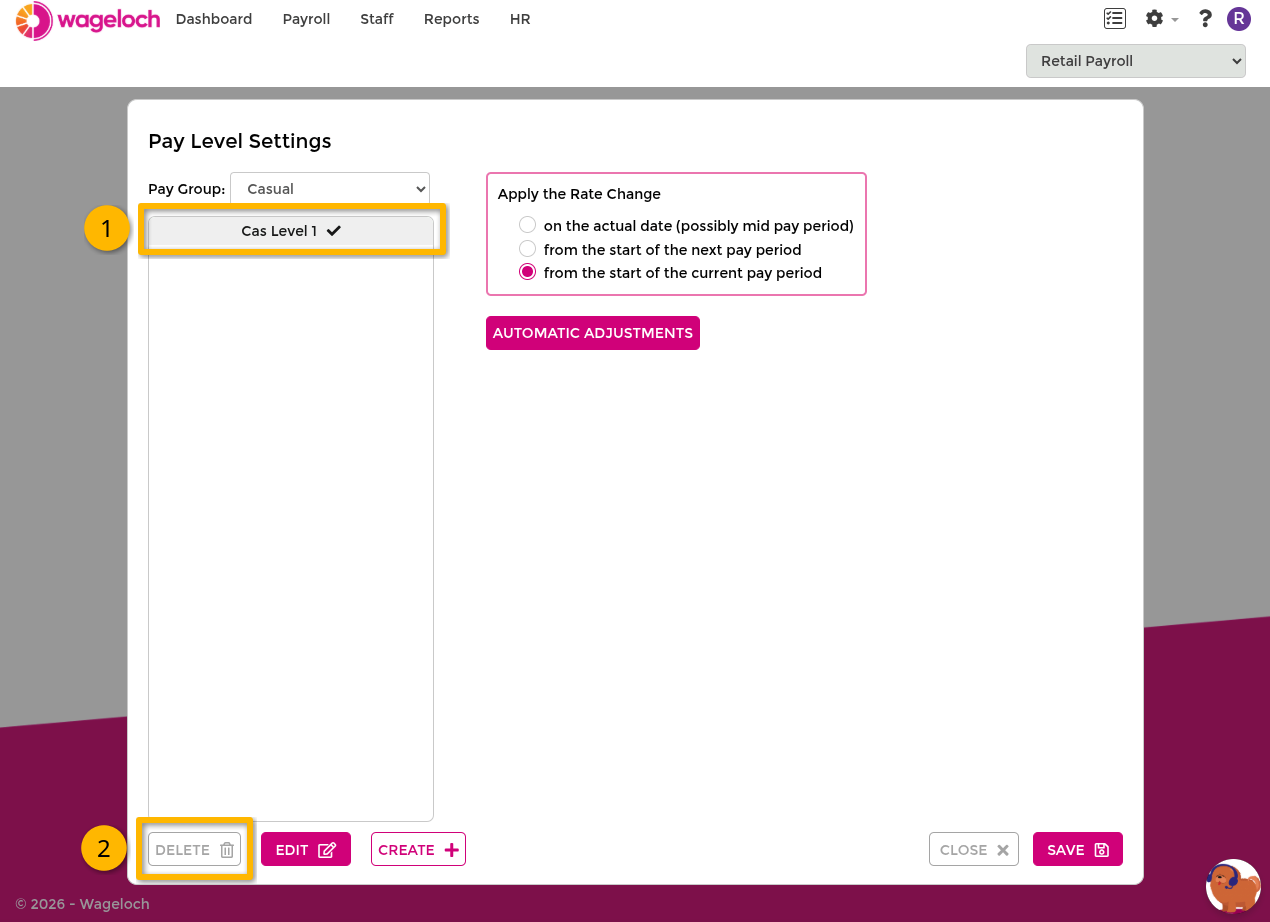Save the pay level settings

click(x=1078, y=849)
